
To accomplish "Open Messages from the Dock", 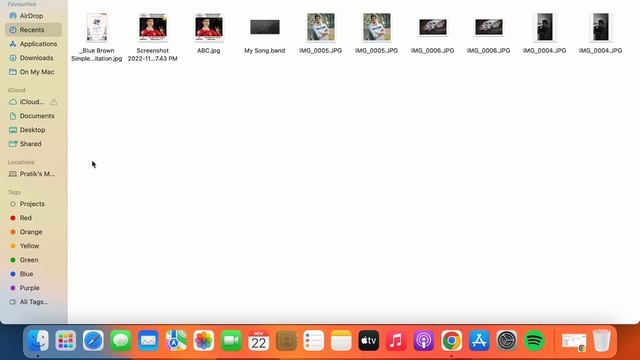I will click(121, 340).
